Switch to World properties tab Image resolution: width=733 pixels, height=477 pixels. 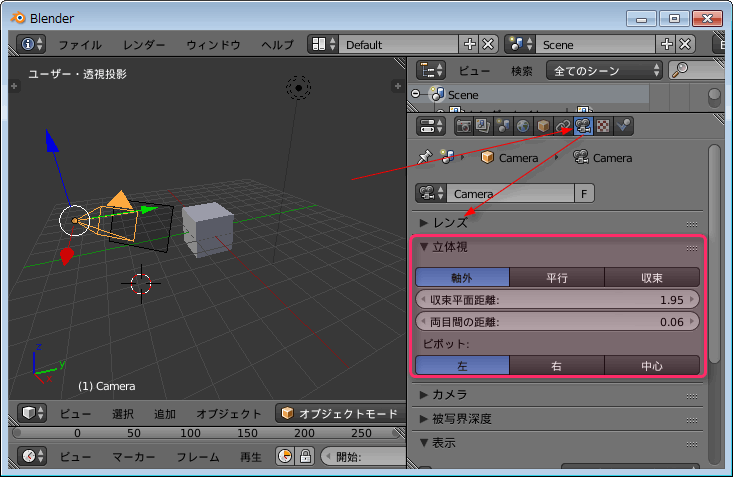coord(523,126)
